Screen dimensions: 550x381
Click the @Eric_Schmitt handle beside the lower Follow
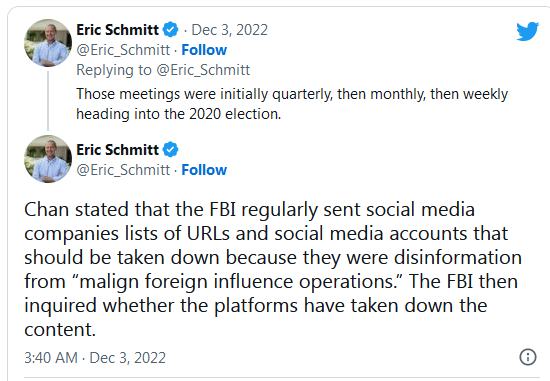click(123, 170)
